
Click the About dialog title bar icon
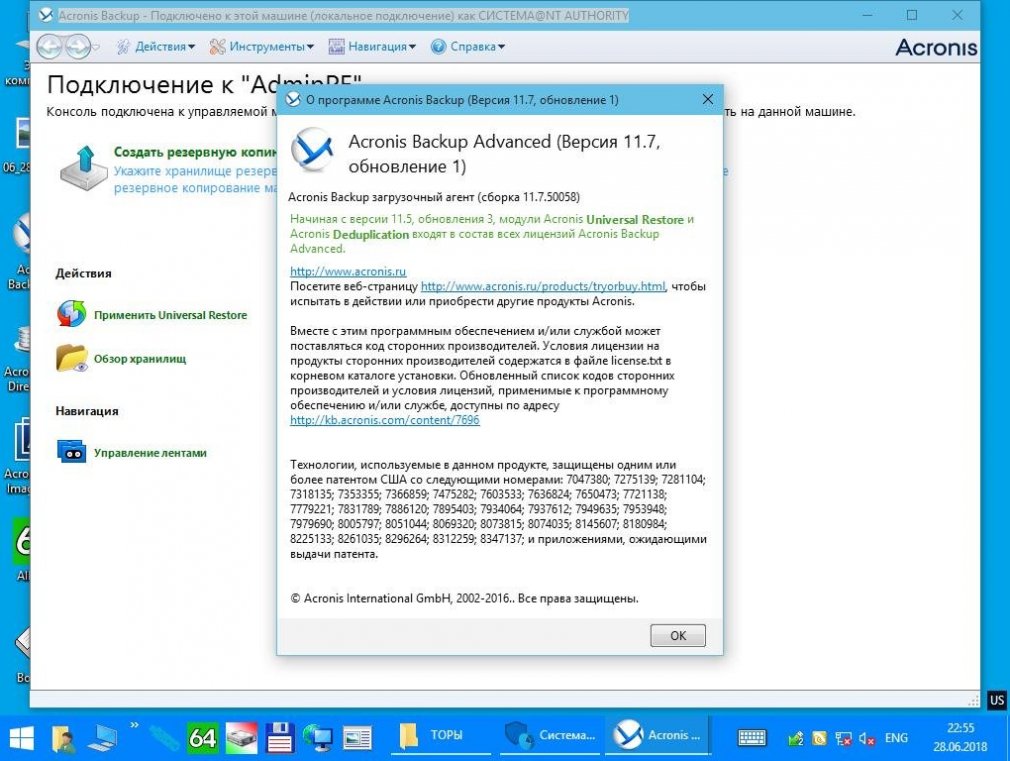[293, 99]
